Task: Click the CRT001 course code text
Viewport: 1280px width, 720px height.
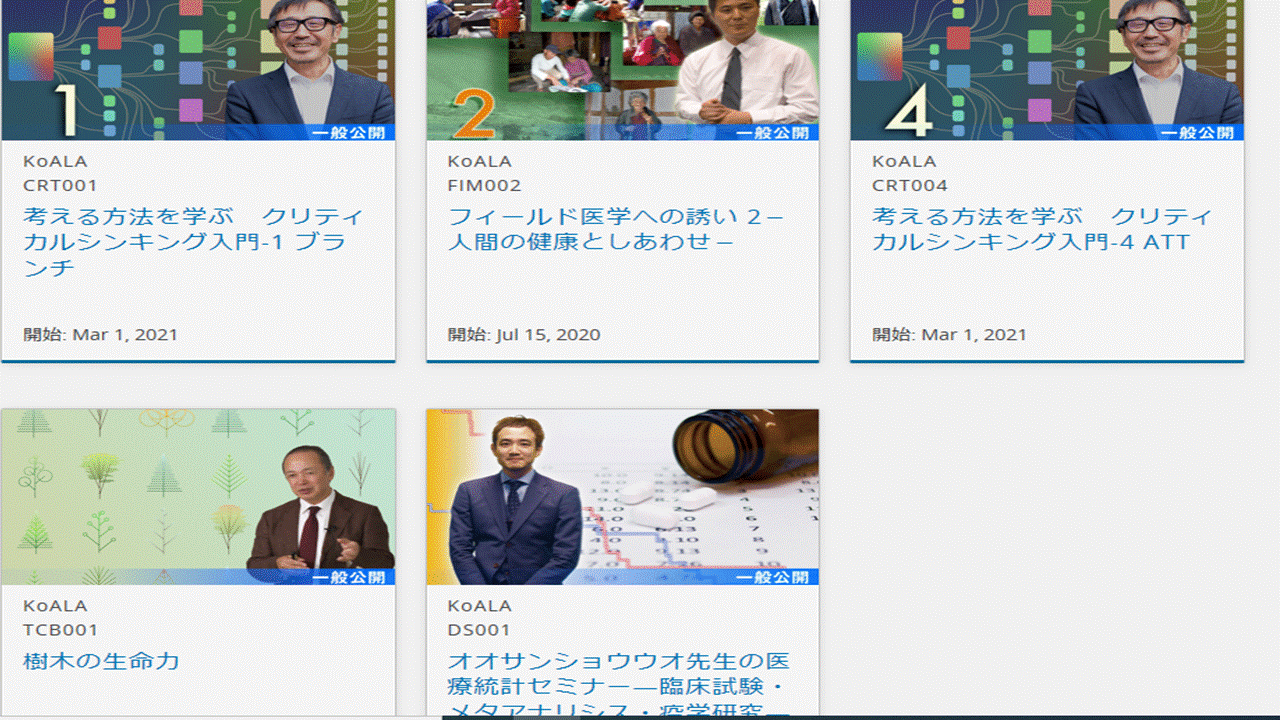Action: [60, 185]
